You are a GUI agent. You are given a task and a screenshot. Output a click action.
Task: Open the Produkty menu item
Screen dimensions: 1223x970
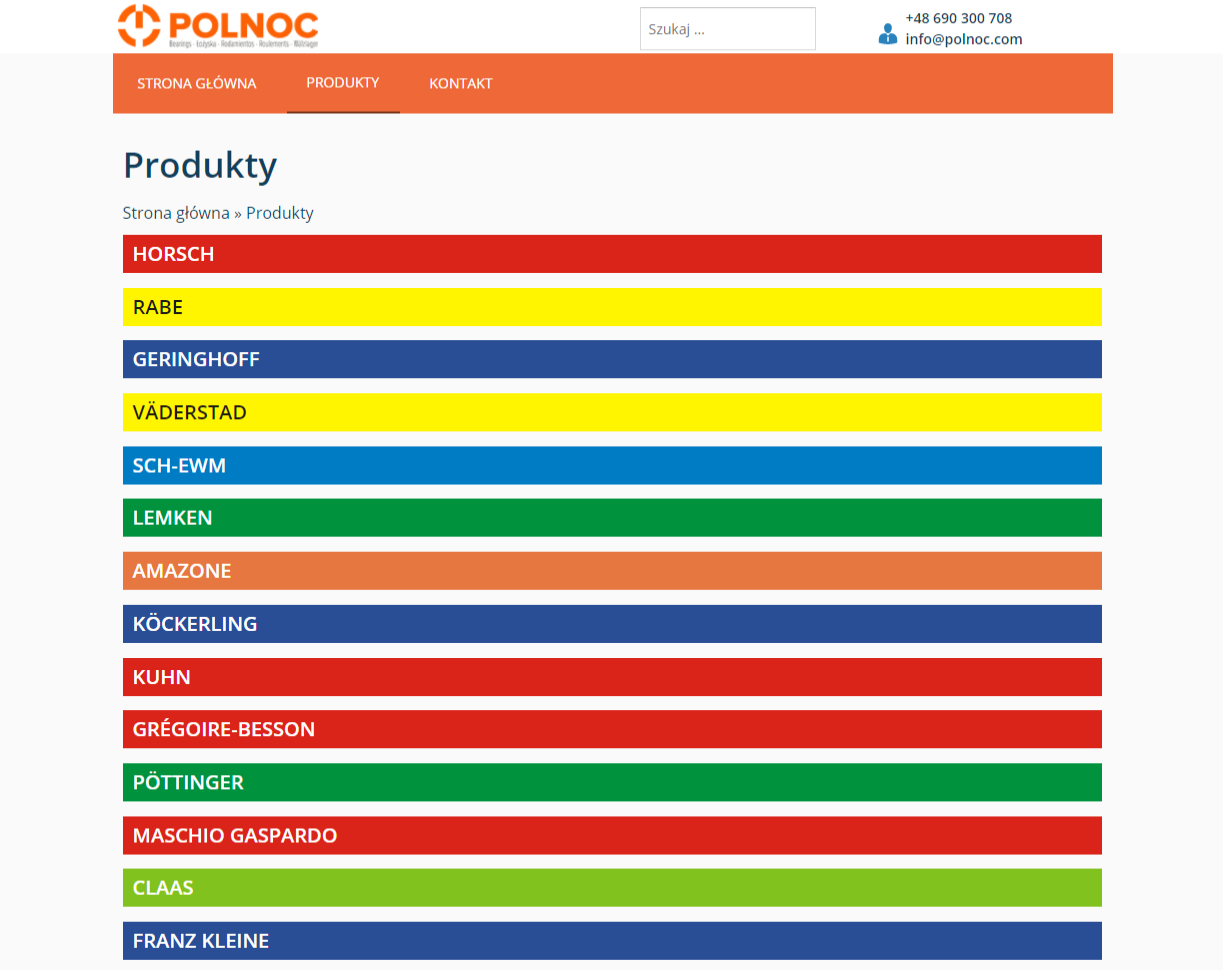pyautogui.click(x=343, y=83)
